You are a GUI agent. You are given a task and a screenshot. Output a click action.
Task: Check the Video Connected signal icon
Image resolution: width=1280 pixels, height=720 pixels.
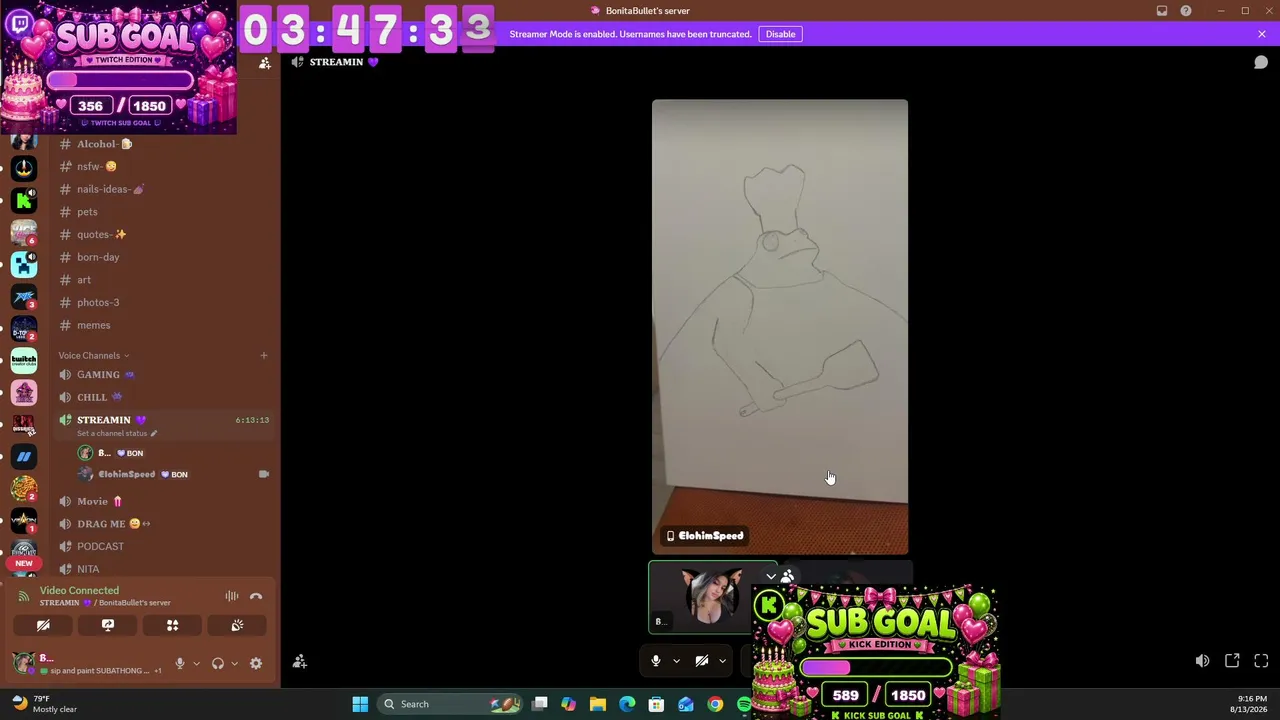[24, 596]
